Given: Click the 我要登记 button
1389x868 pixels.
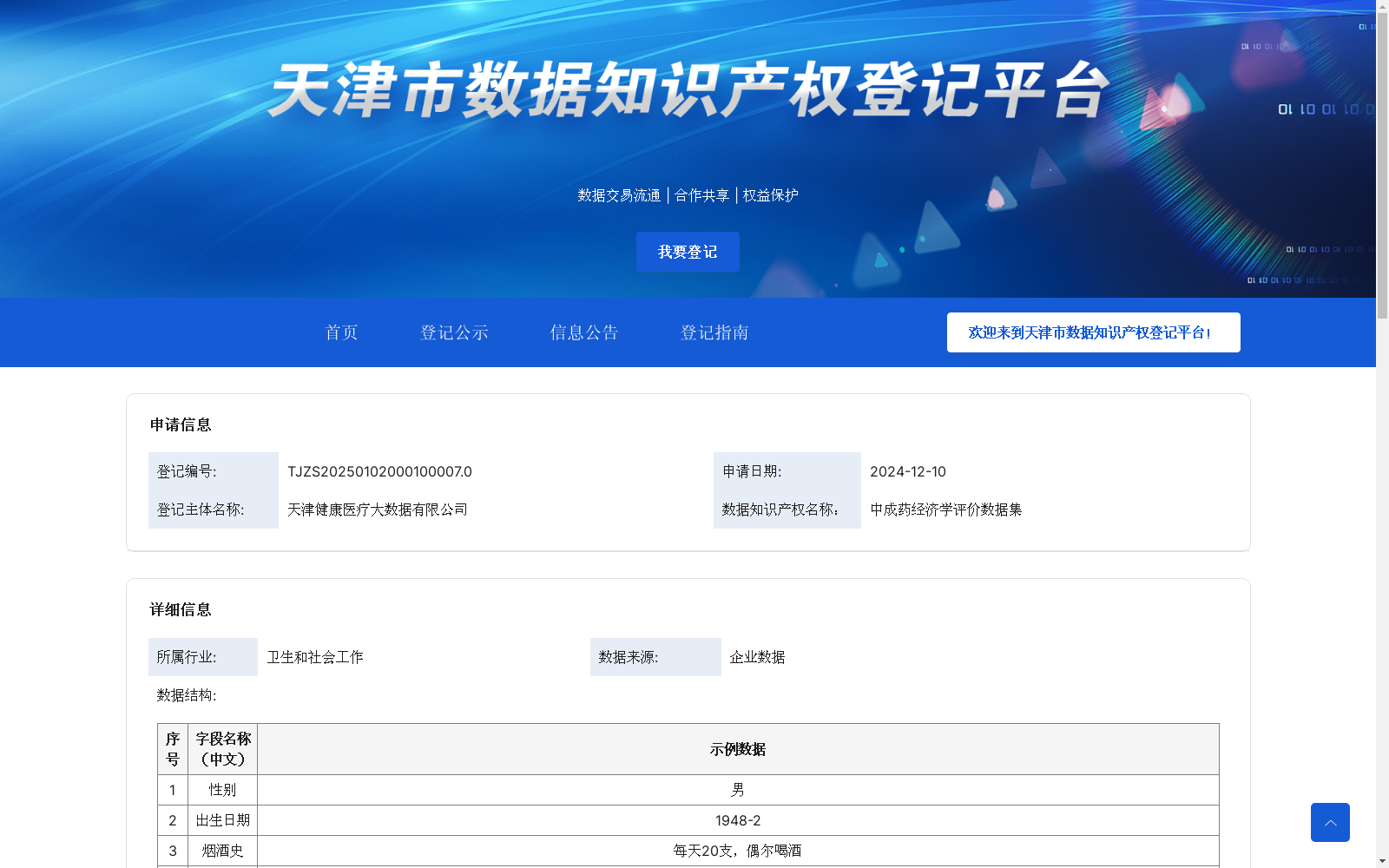Looking at the screenshot, I should pyautogui.click(x=688, y=252).
